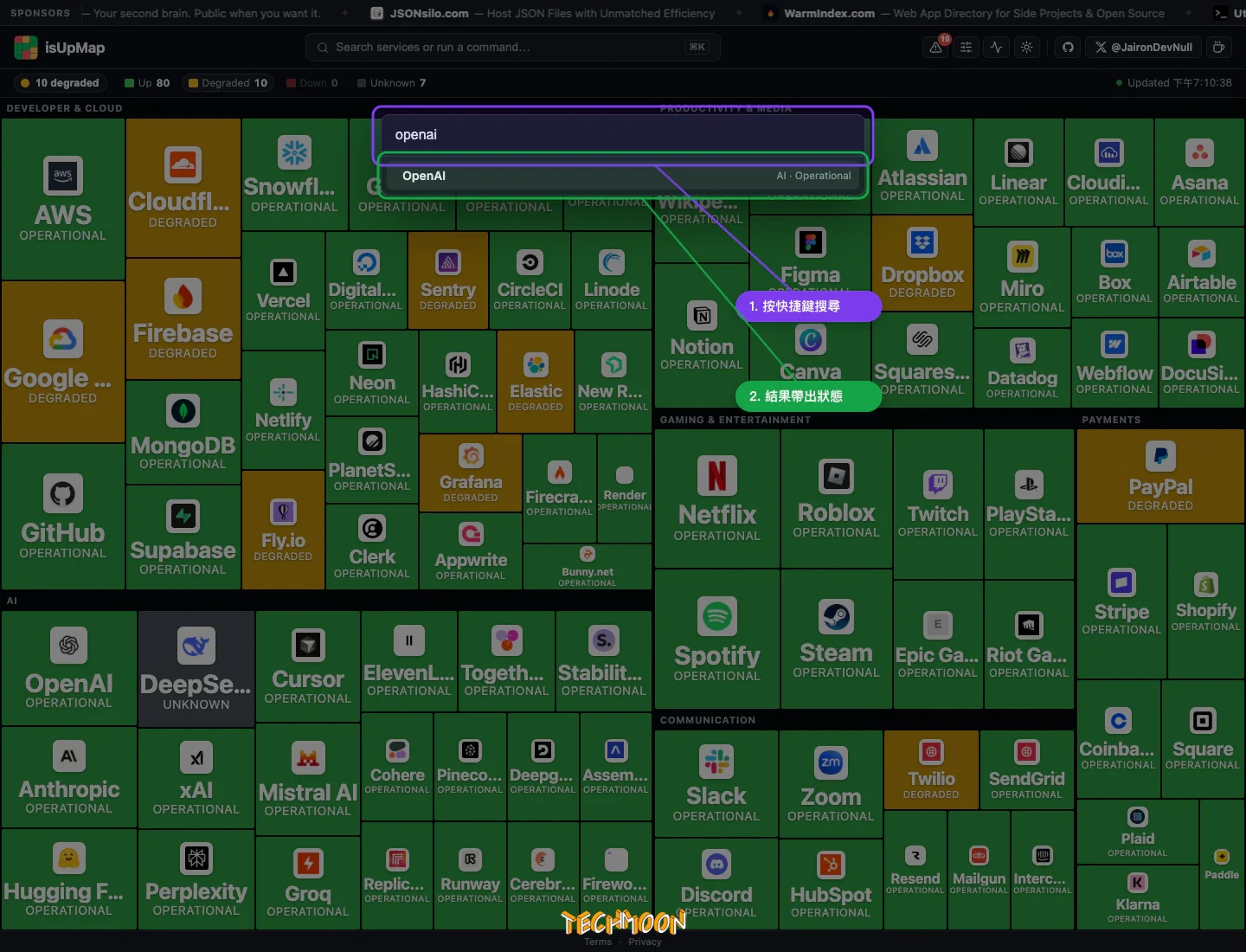Select the Grafana degraded tile
The height and width of the screenshot is (952, 1246).
[x=471, y=473]
